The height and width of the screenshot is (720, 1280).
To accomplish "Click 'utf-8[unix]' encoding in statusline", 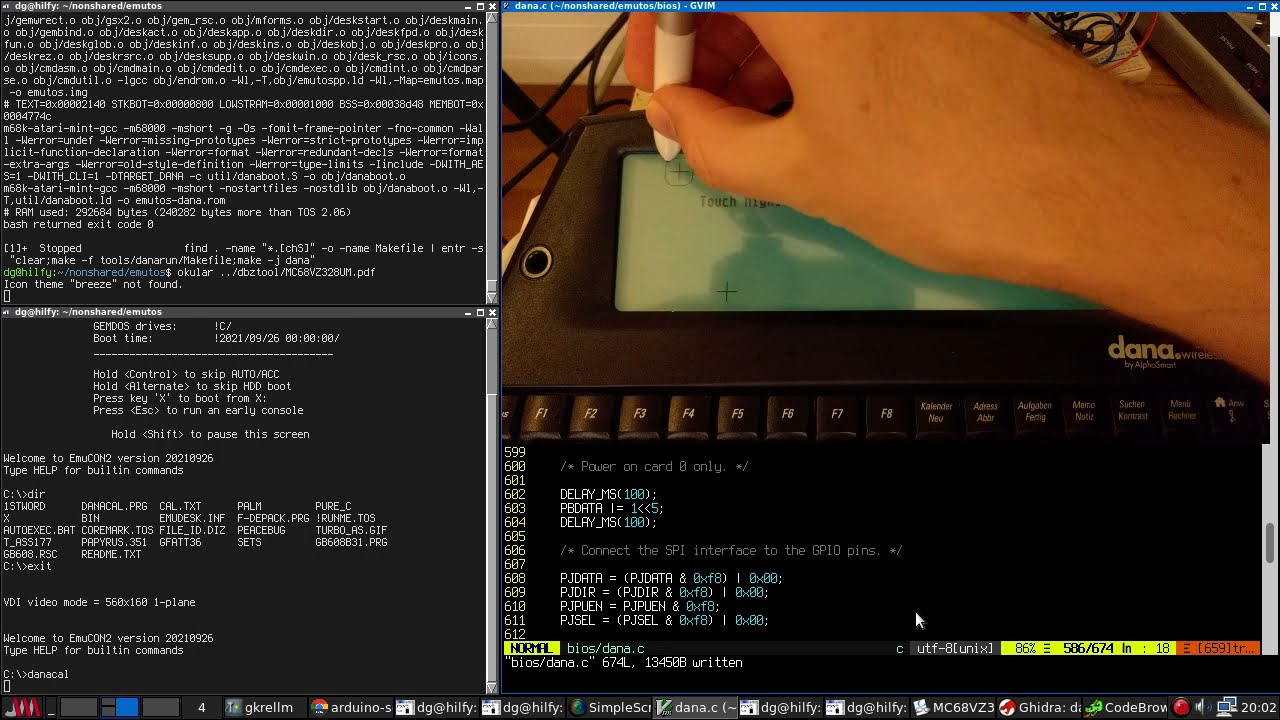I will point(955,648).
